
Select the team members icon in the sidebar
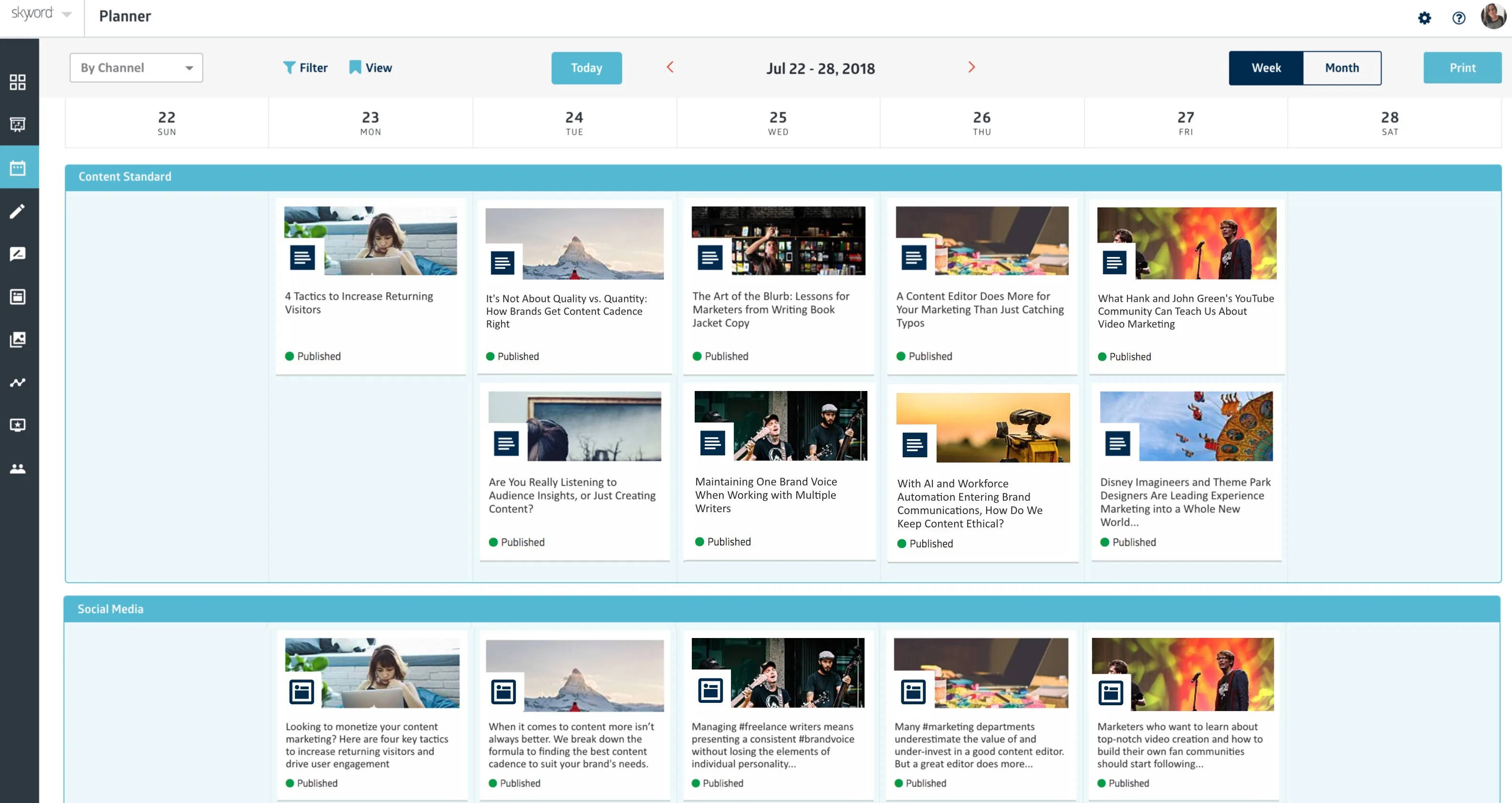pyautogui.click(x=18, y=467)
